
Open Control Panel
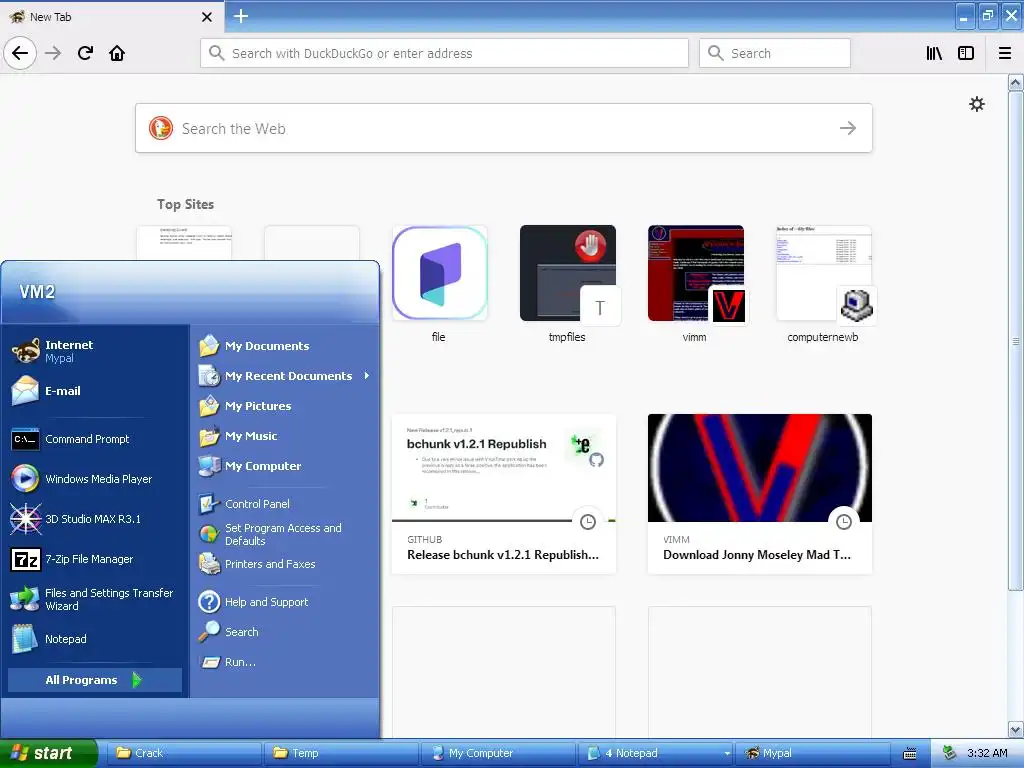pos(285,504)
